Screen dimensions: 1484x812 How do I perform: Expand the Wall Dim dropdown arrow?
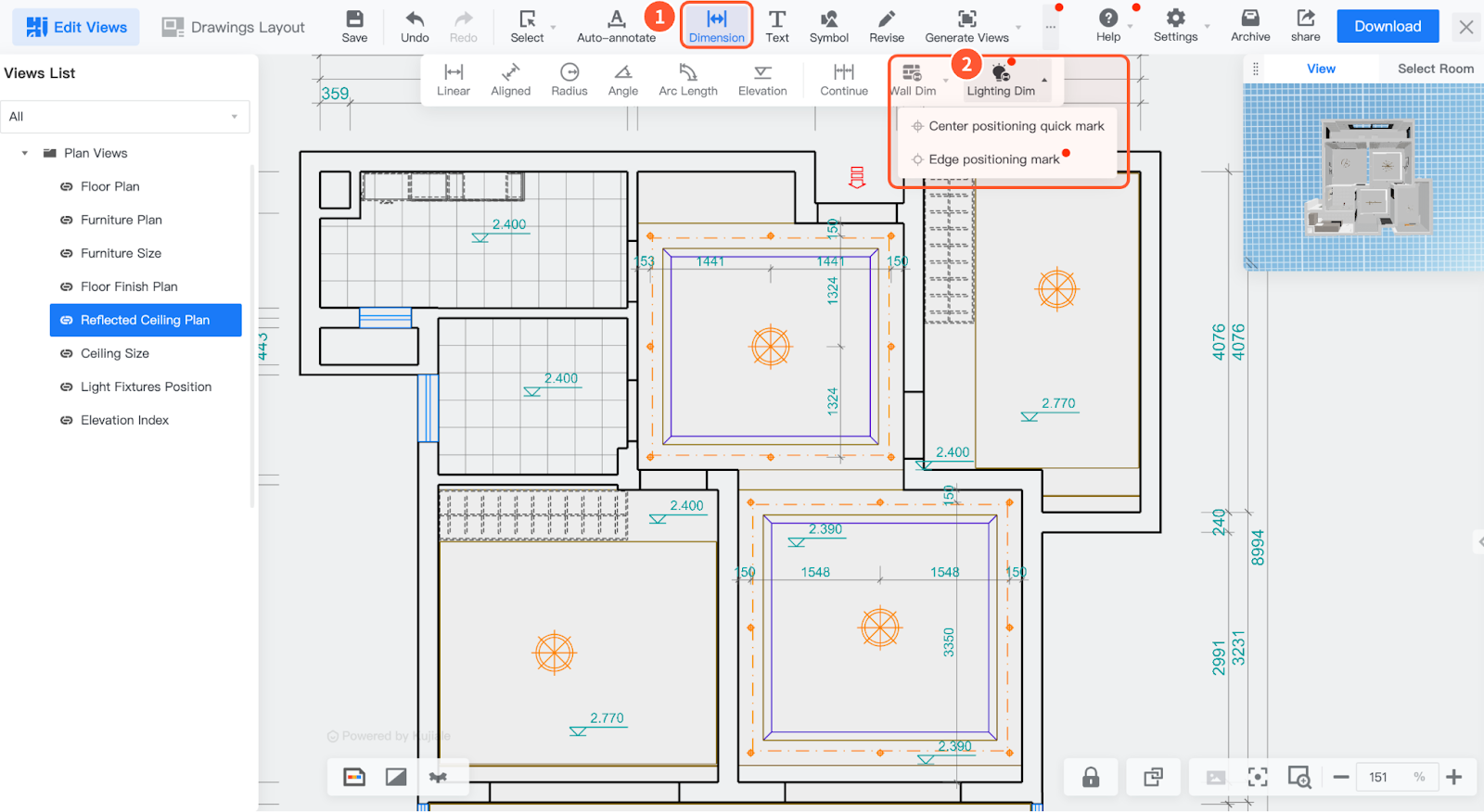pos(945,81)
